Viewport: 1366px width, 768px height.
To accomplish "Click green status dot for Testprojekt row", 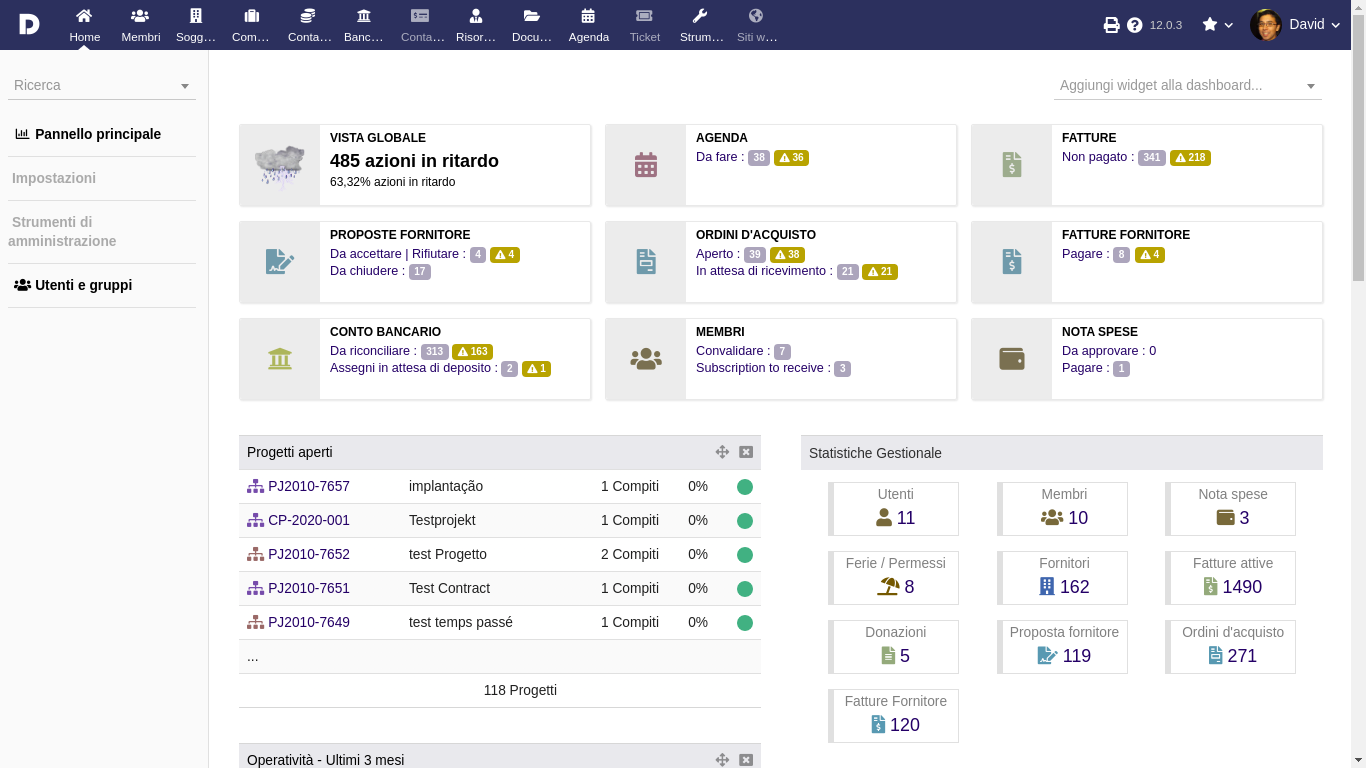I will point(745,521).
